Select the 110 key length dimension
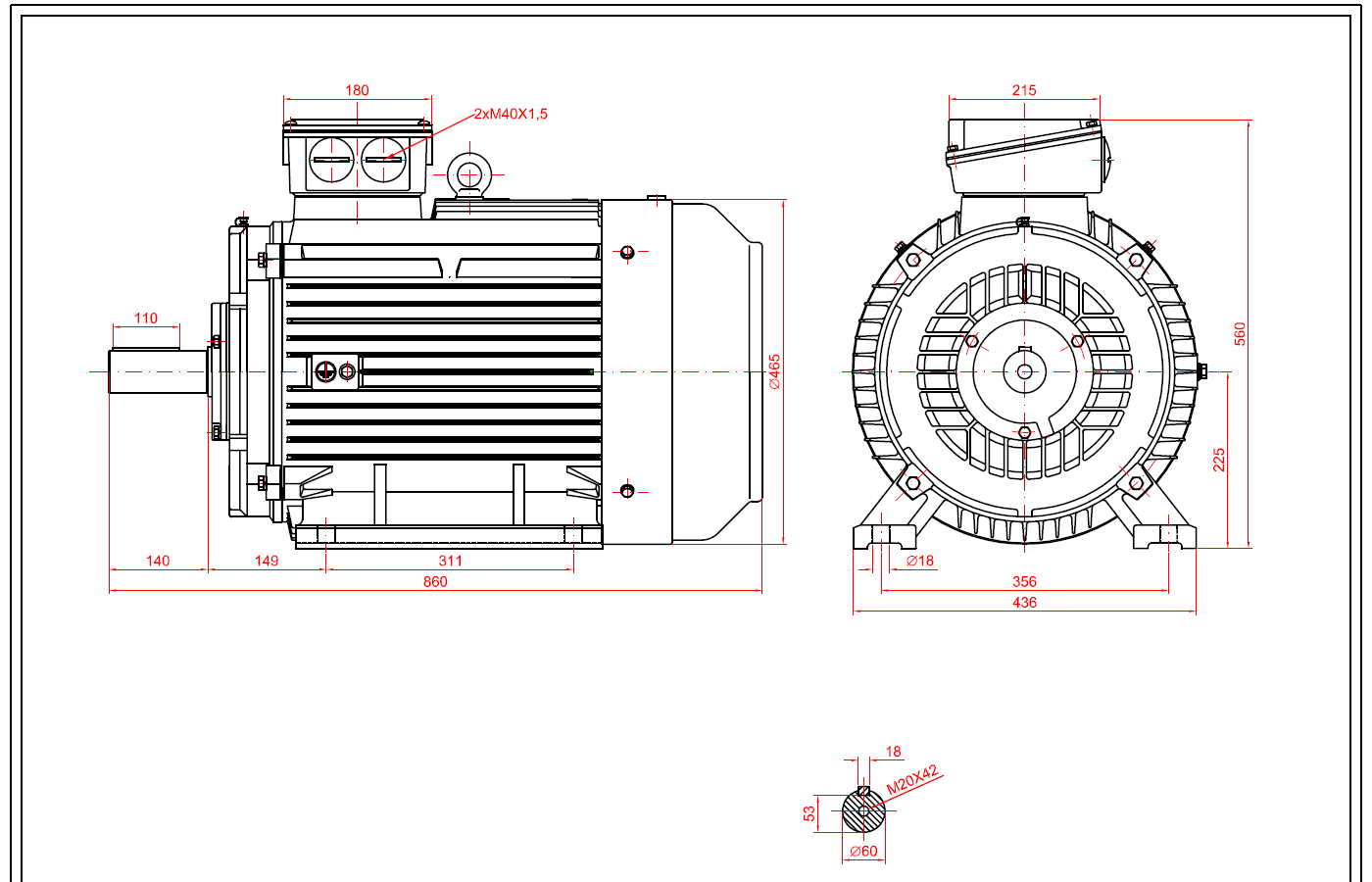This screenshot has width=1372, height=882. tap(145, 318)
